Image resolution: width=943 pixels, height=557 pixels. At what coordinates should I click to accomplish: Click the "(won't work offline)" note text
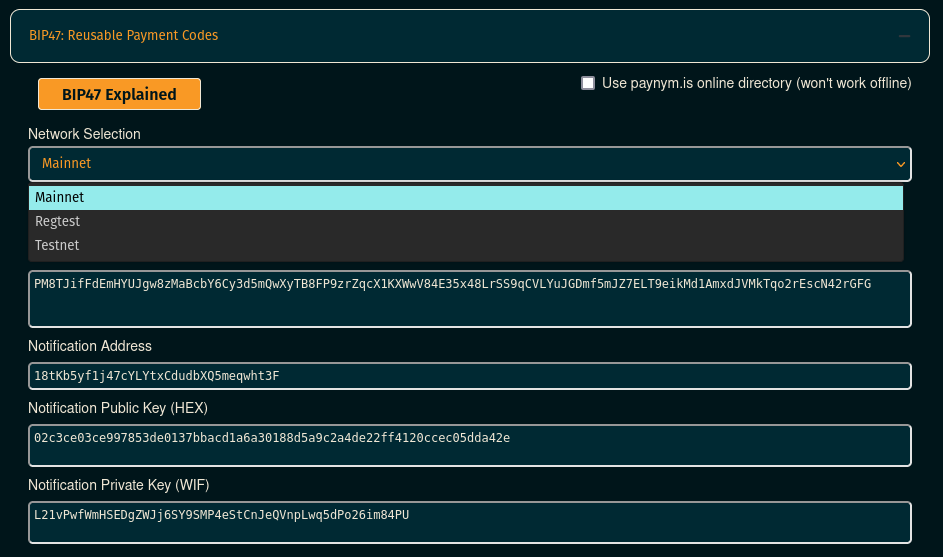pyautogui.click(x=854, y=83)
